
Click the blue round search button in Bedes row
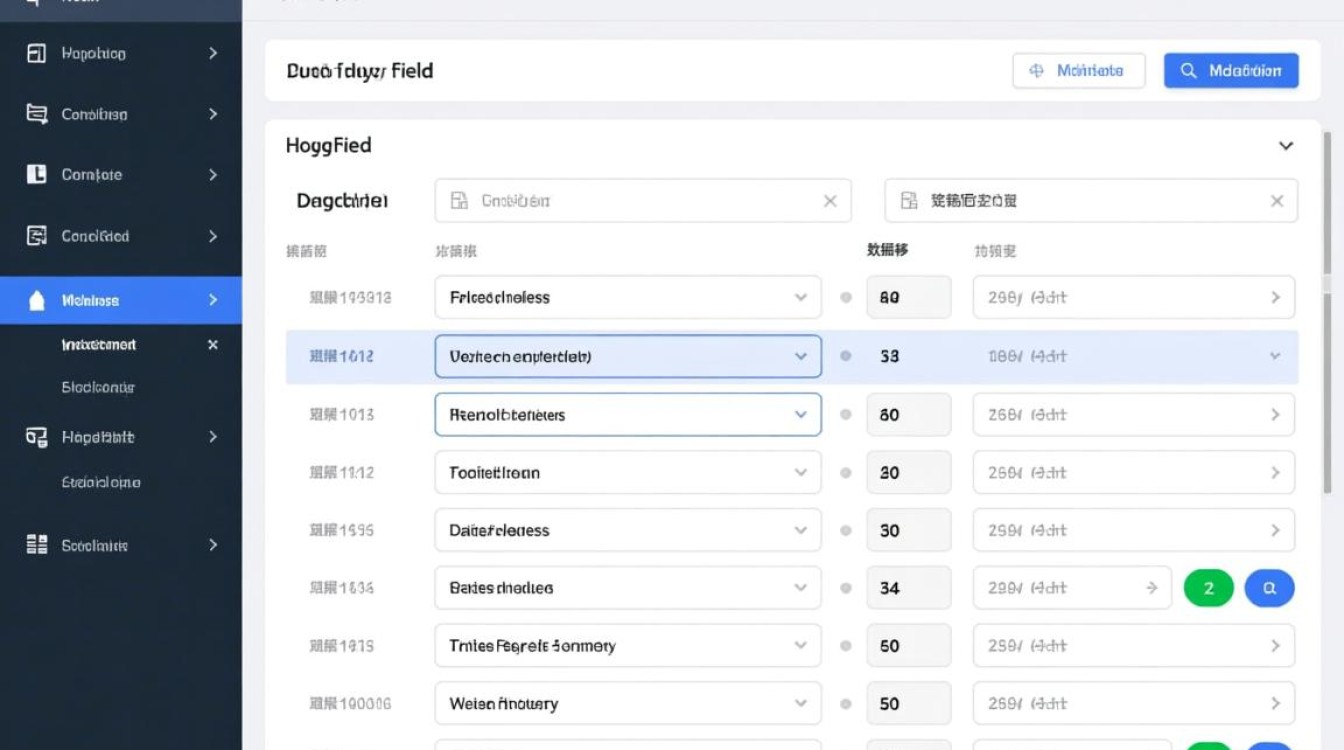point(1269,588)
